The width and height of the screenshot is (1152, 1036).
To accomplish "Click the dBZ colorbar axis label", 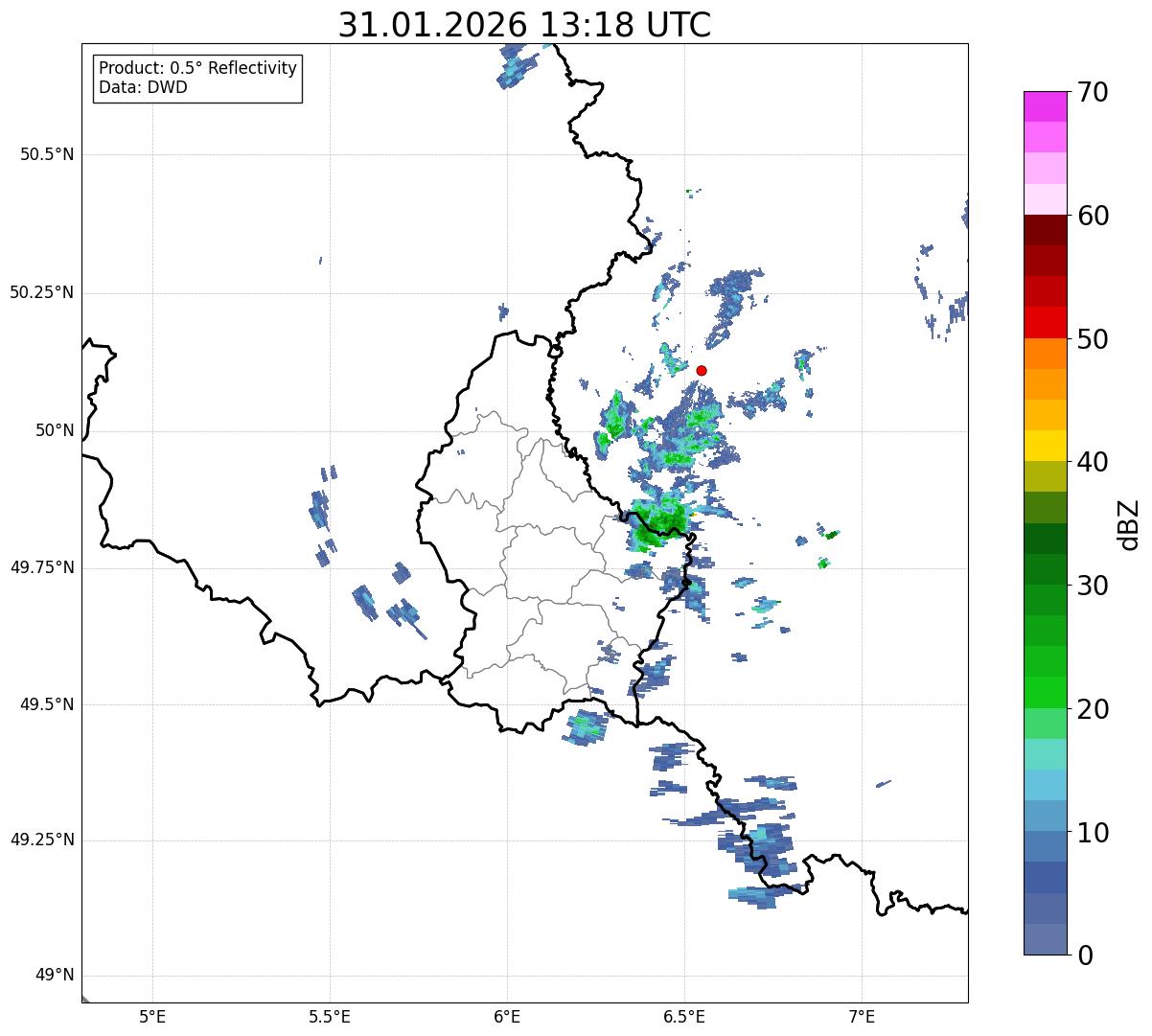I will tap(1128, 524).
